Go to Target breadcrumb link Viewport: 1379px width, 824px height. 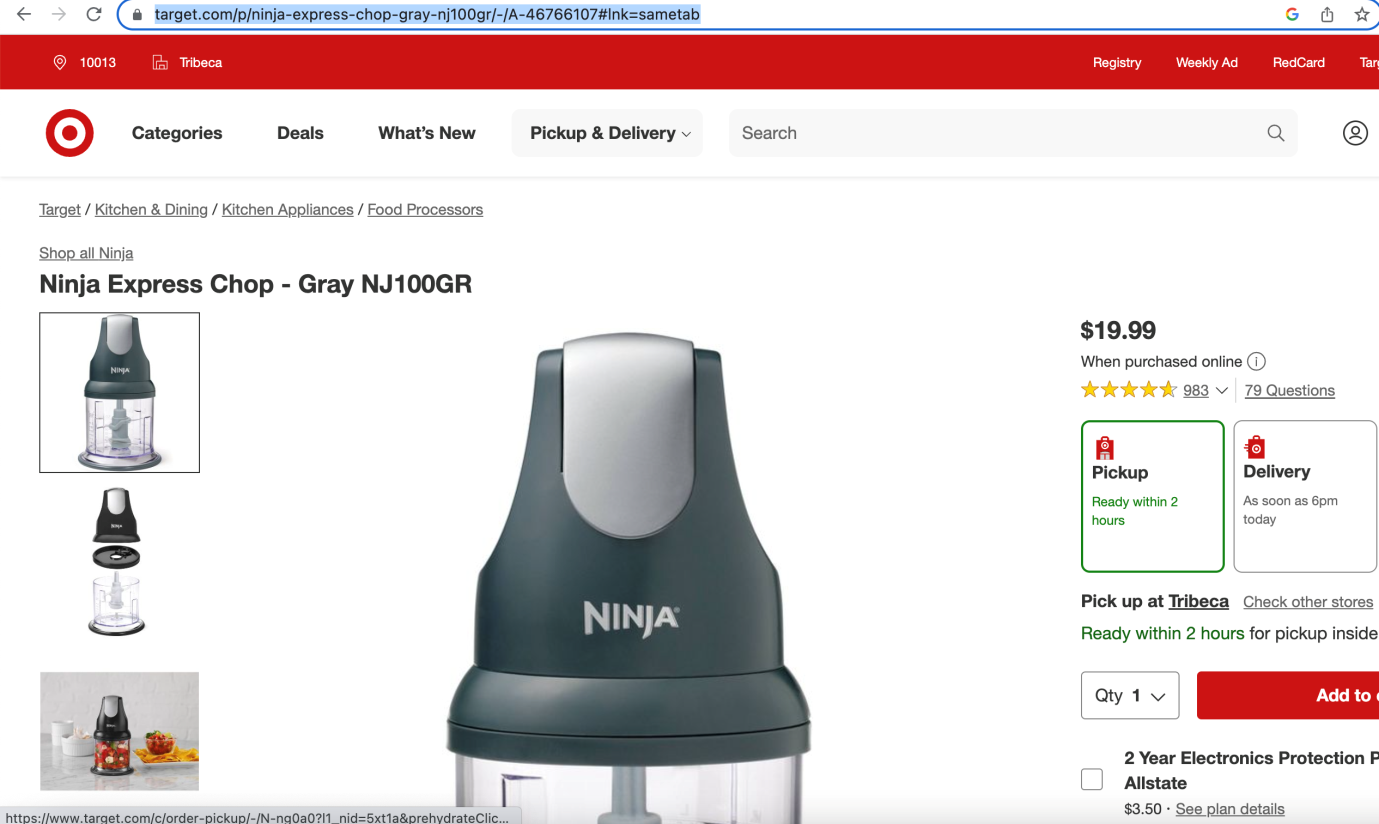point(60,209)
